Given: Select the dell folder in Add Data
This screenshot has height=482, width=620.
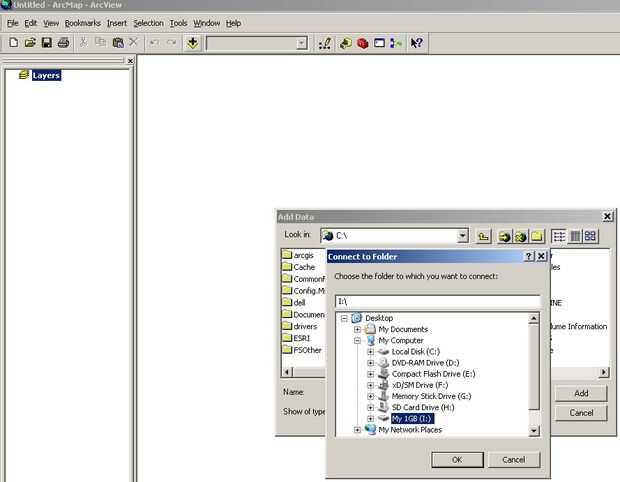Looking at the screenshot, I should coord(294,302).
